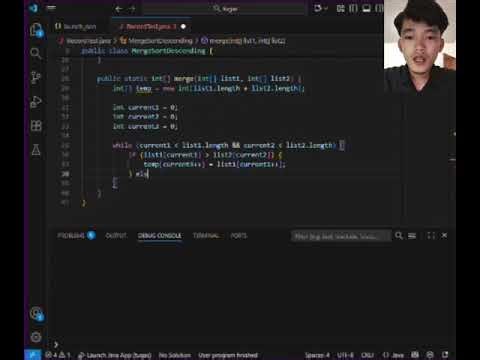Open the Manage gear settings
This screenshot has width=480, height=360.
pyautogui.click(x=36, y=337)
